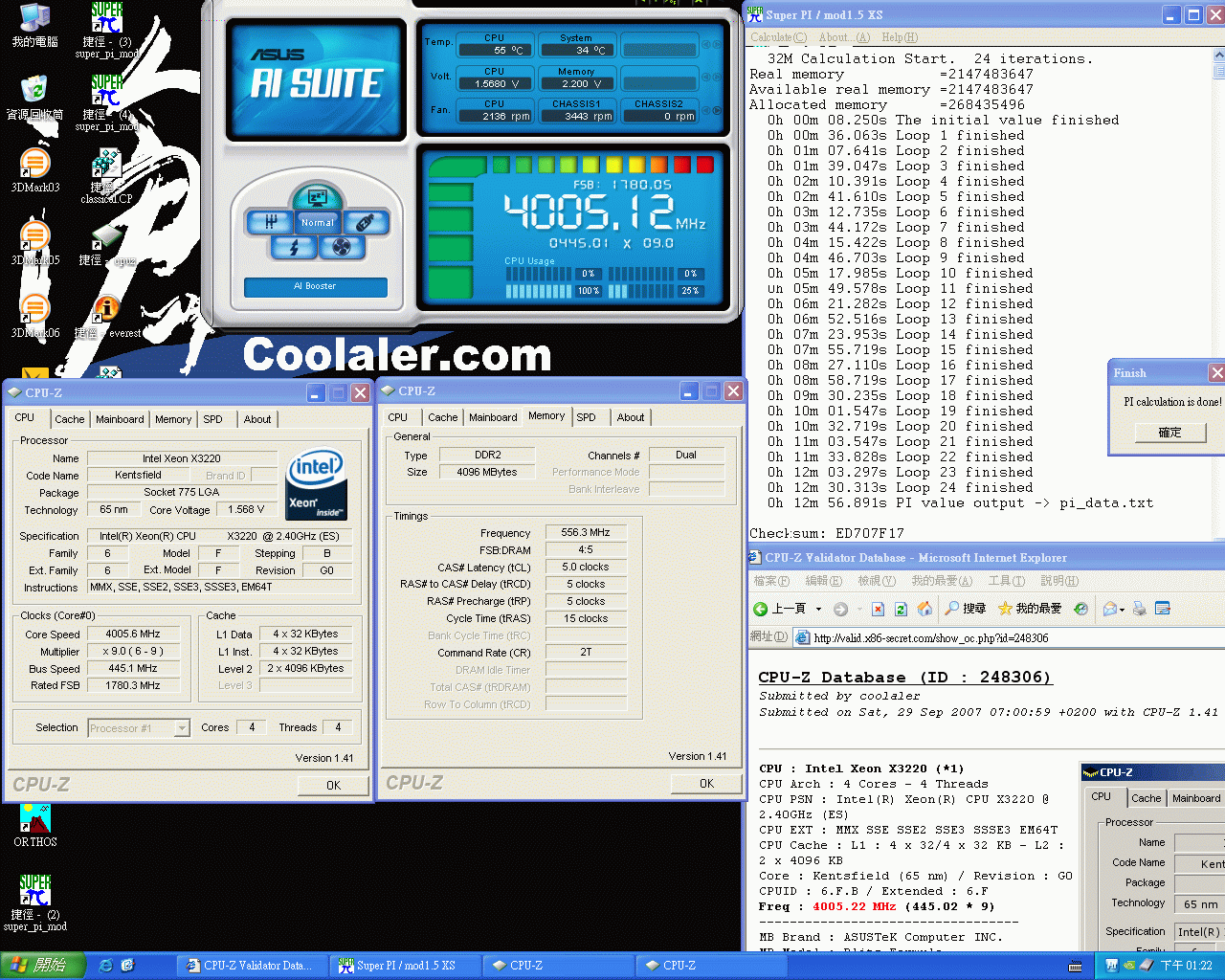This screenshot has width=1225, height=980.
Task: Open the Help menu in Super PI
Action: click(900, 37)
